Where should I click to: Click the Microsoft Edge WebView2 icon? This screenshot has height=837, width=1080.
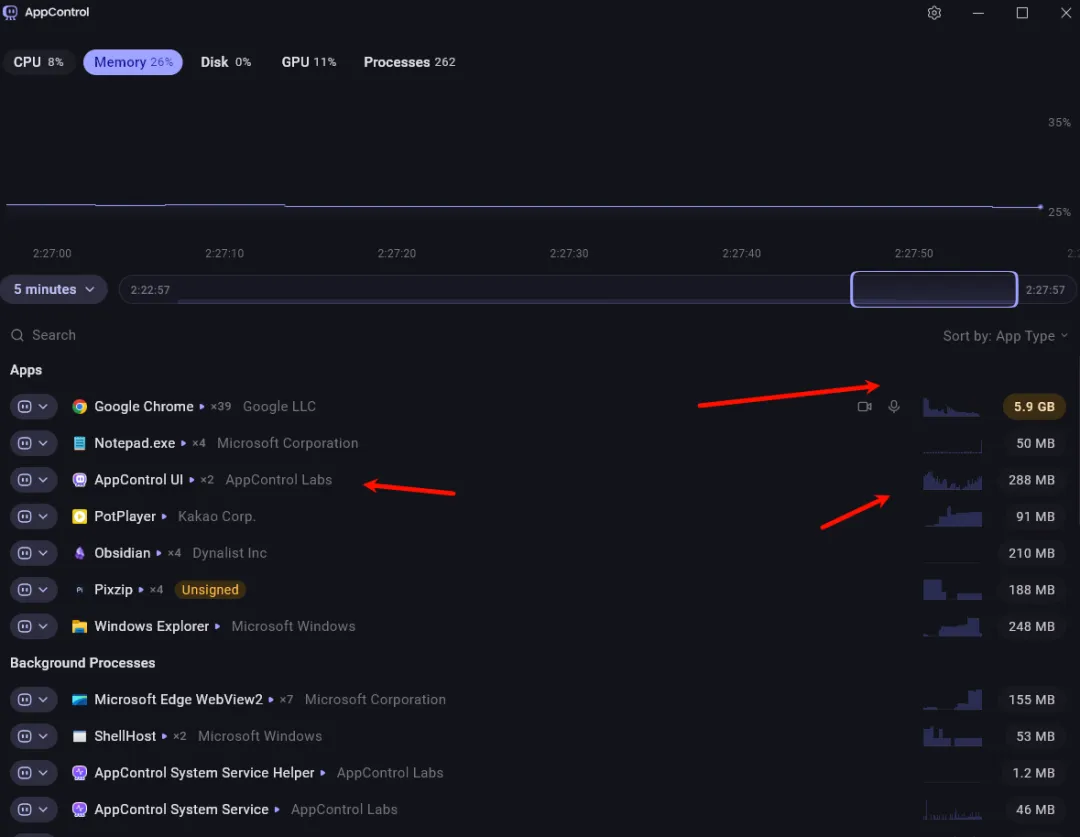(x=80, y=699)
